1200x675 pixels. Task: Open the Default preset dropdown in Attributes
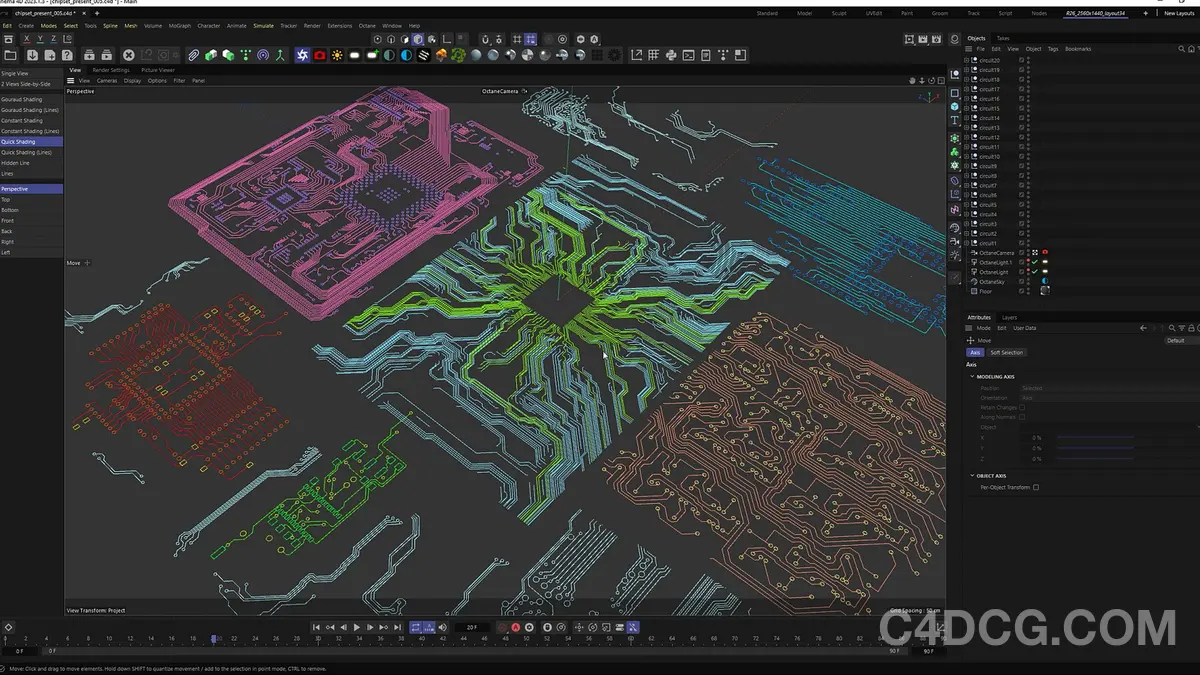(1175, 340)
